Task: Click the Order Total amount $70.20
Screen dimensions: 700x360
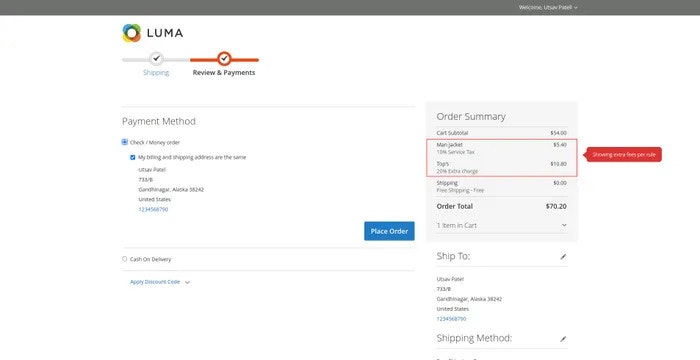Action: [556, 206]
